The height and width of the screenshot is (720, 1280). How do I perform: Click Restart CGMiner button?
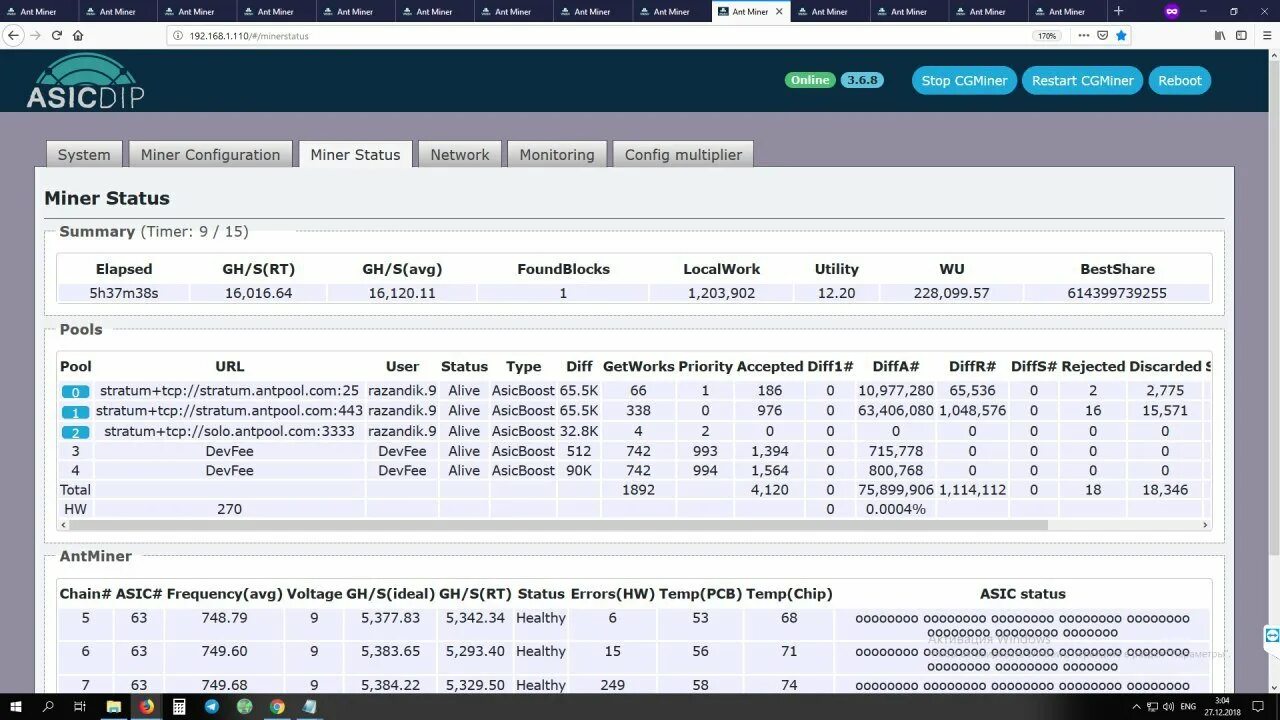point(1083,80)
